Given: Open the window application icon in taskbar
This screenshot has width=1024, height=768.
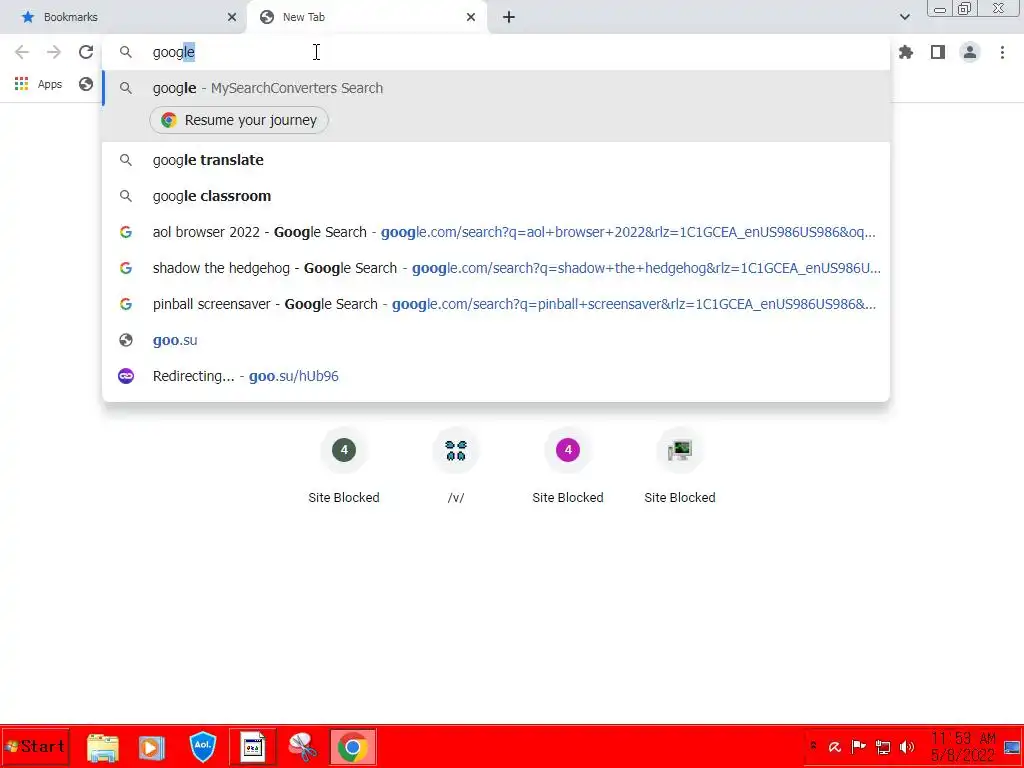Looking at the screenshot, I should pyautogui.click(x=253, y=746).
